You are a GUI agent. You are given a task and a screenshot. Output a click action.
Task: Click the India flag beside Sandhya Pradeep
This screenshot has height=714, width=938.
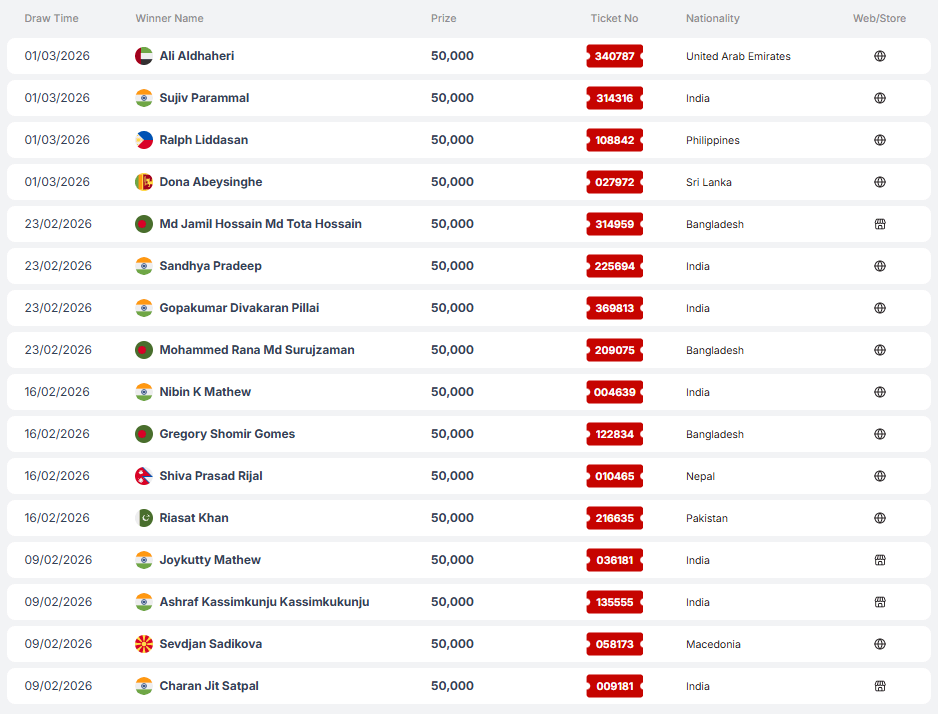click(144, 266)
